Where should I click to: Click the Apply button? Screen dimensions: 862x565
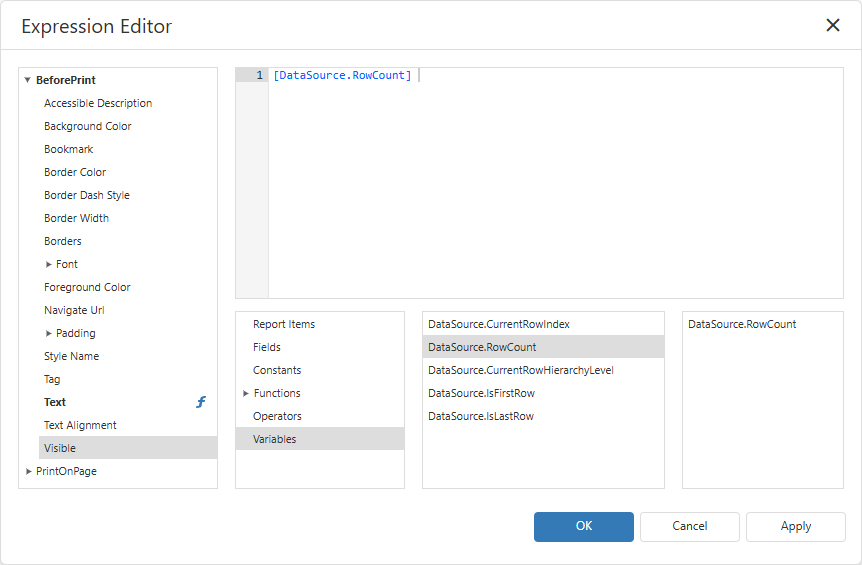[x=795, y=527]
